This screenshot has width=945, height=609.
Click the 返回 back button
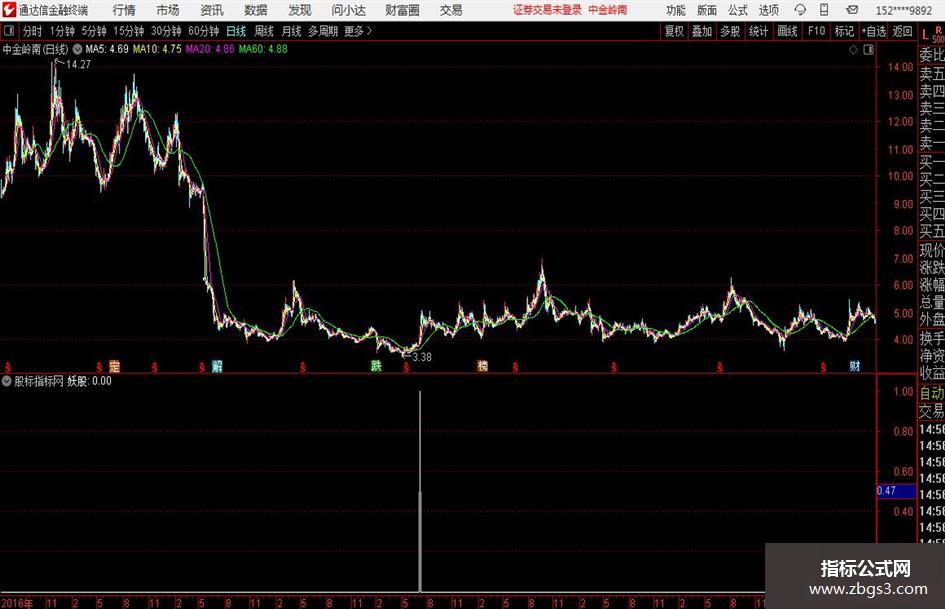pyautogui.click(x=902, y=31)
